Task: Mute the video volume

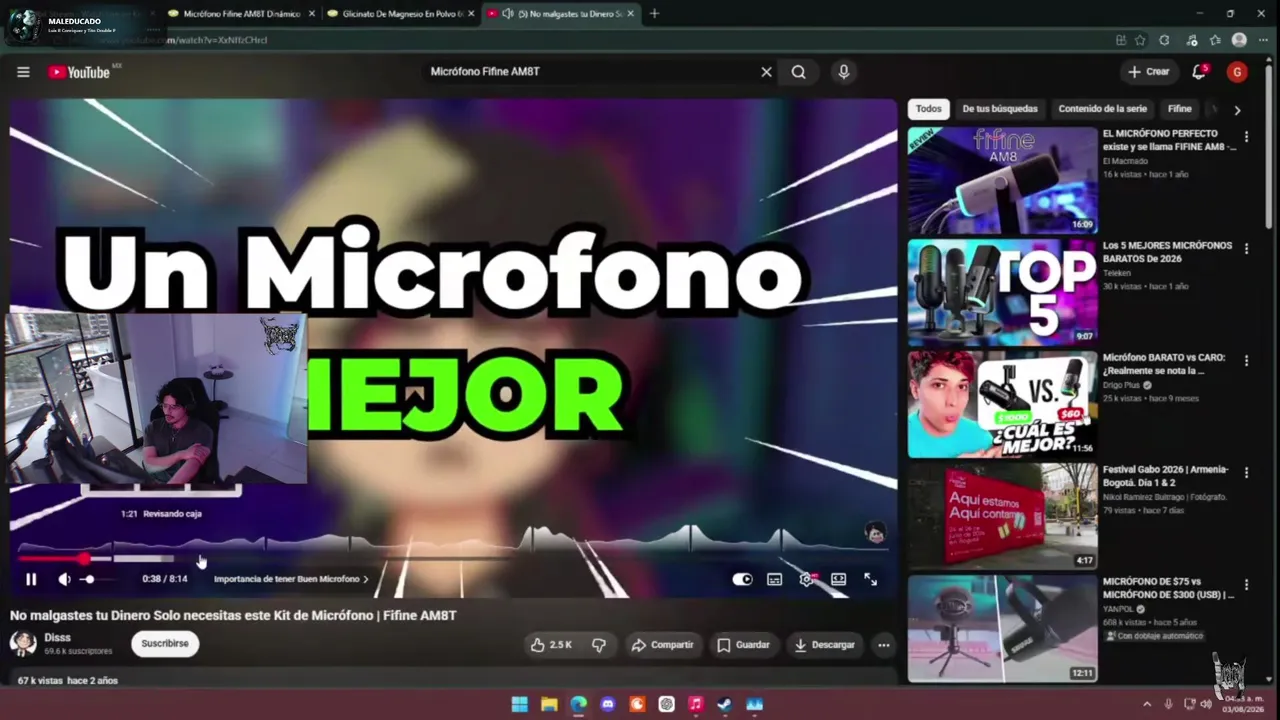Action: coord(64,579)
